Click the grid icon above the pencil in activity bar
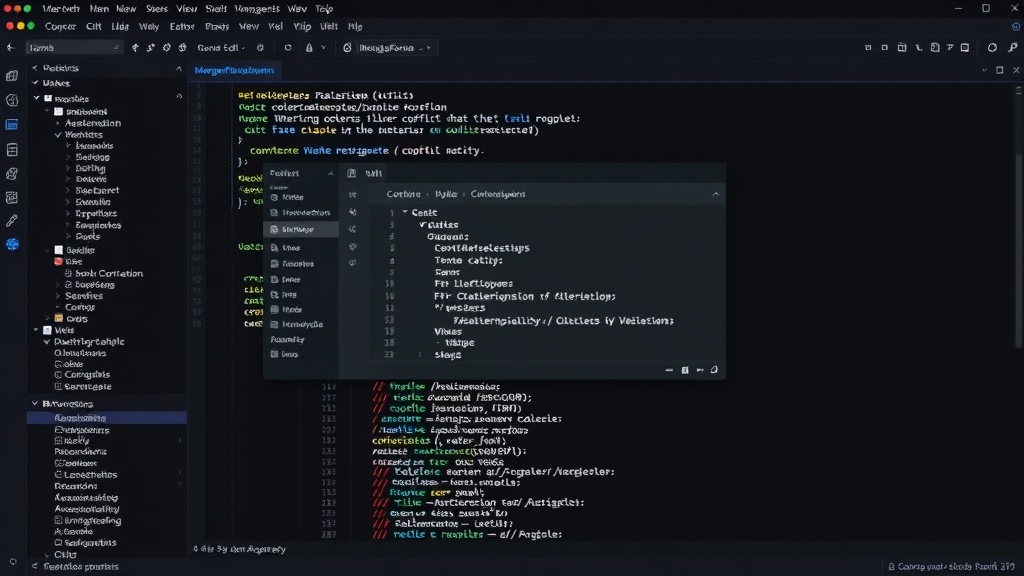 click(12, 197)
